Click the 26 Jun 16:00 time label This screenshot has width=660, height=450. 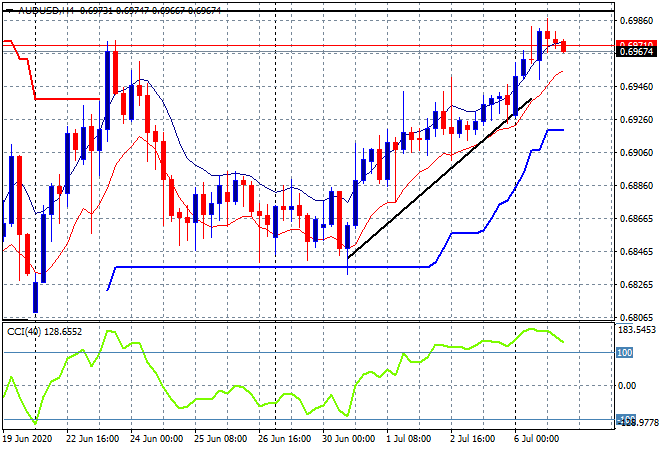(285, 439)
